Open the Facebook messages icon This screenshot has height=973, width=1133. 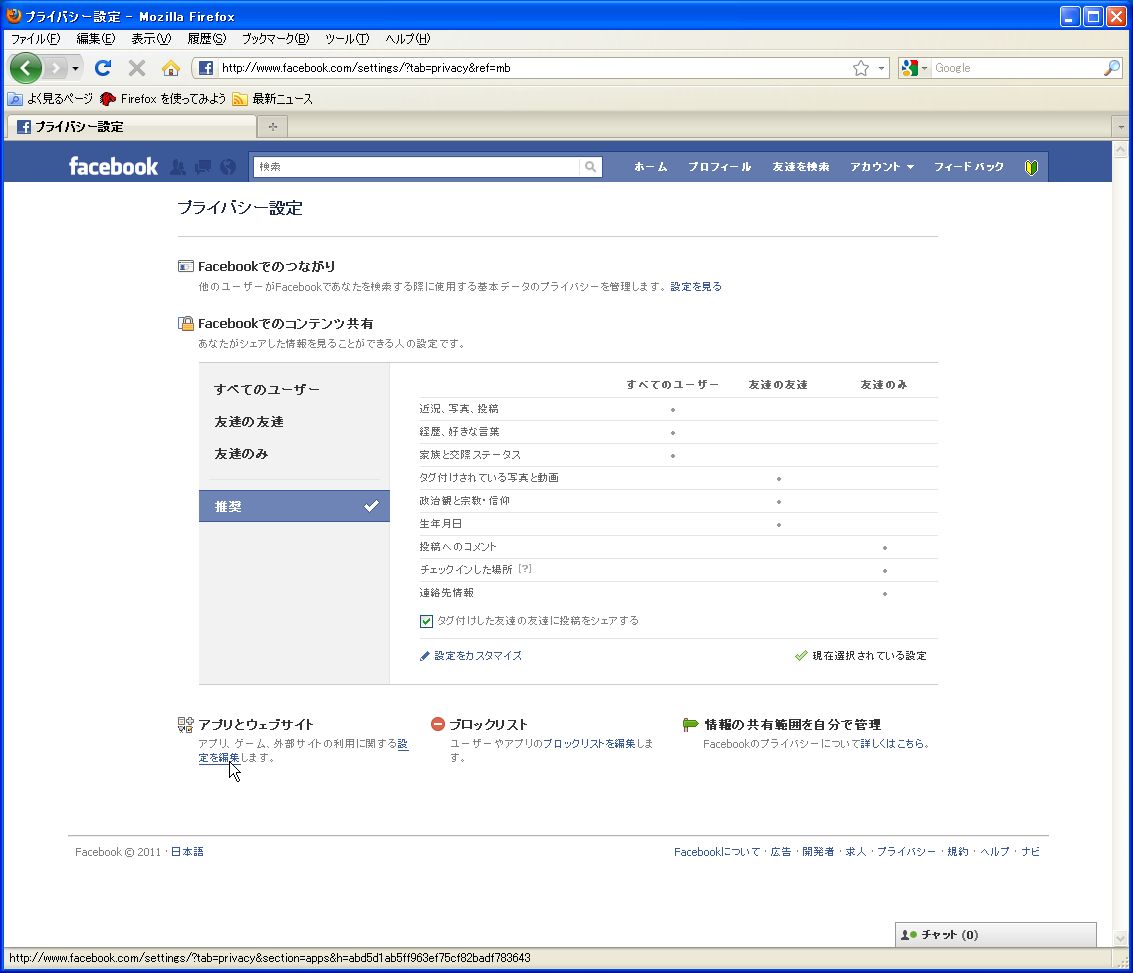pyautogui.click(x=203, y=167)
